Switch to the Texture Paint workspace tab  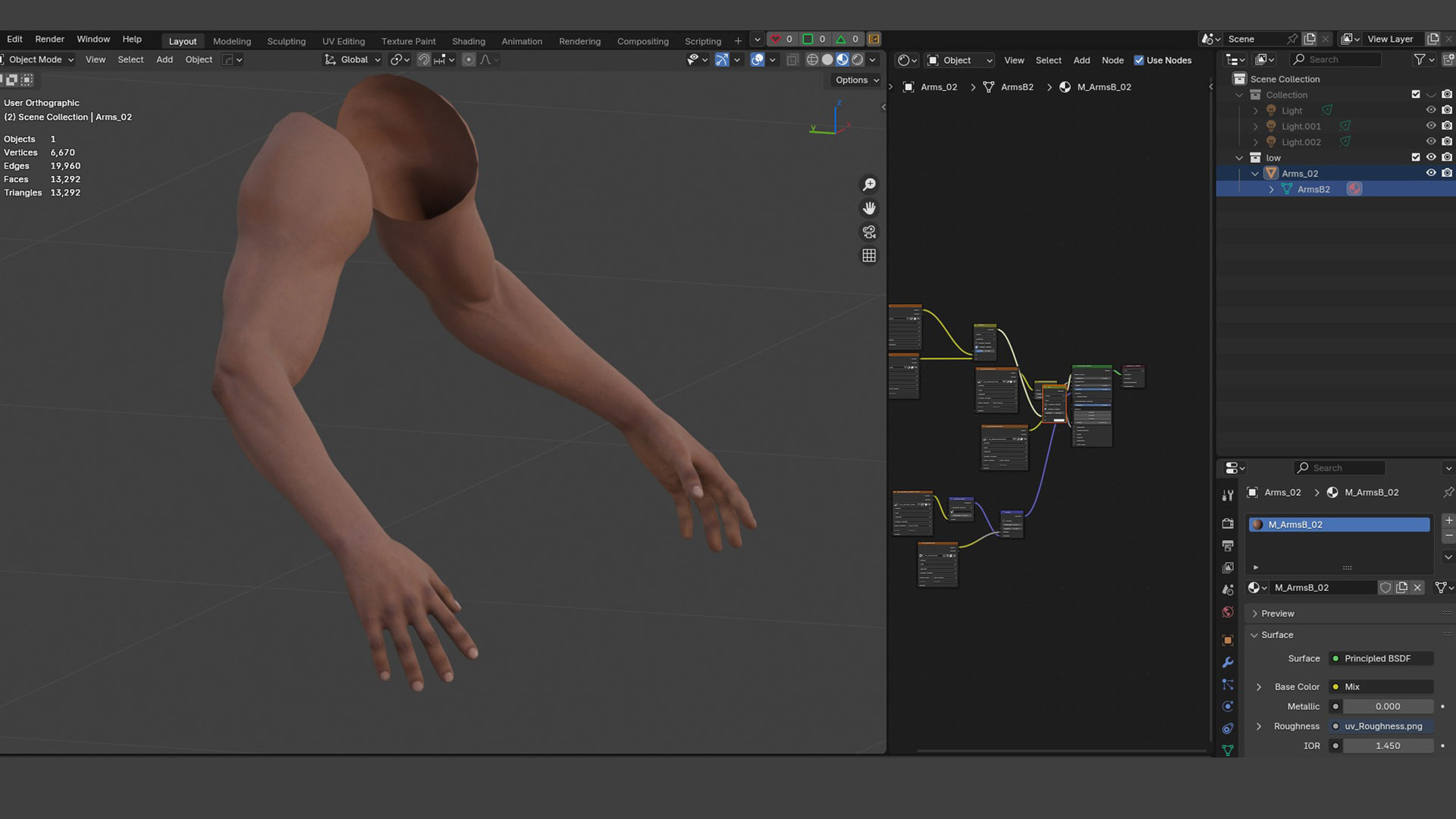coord(408,41)
